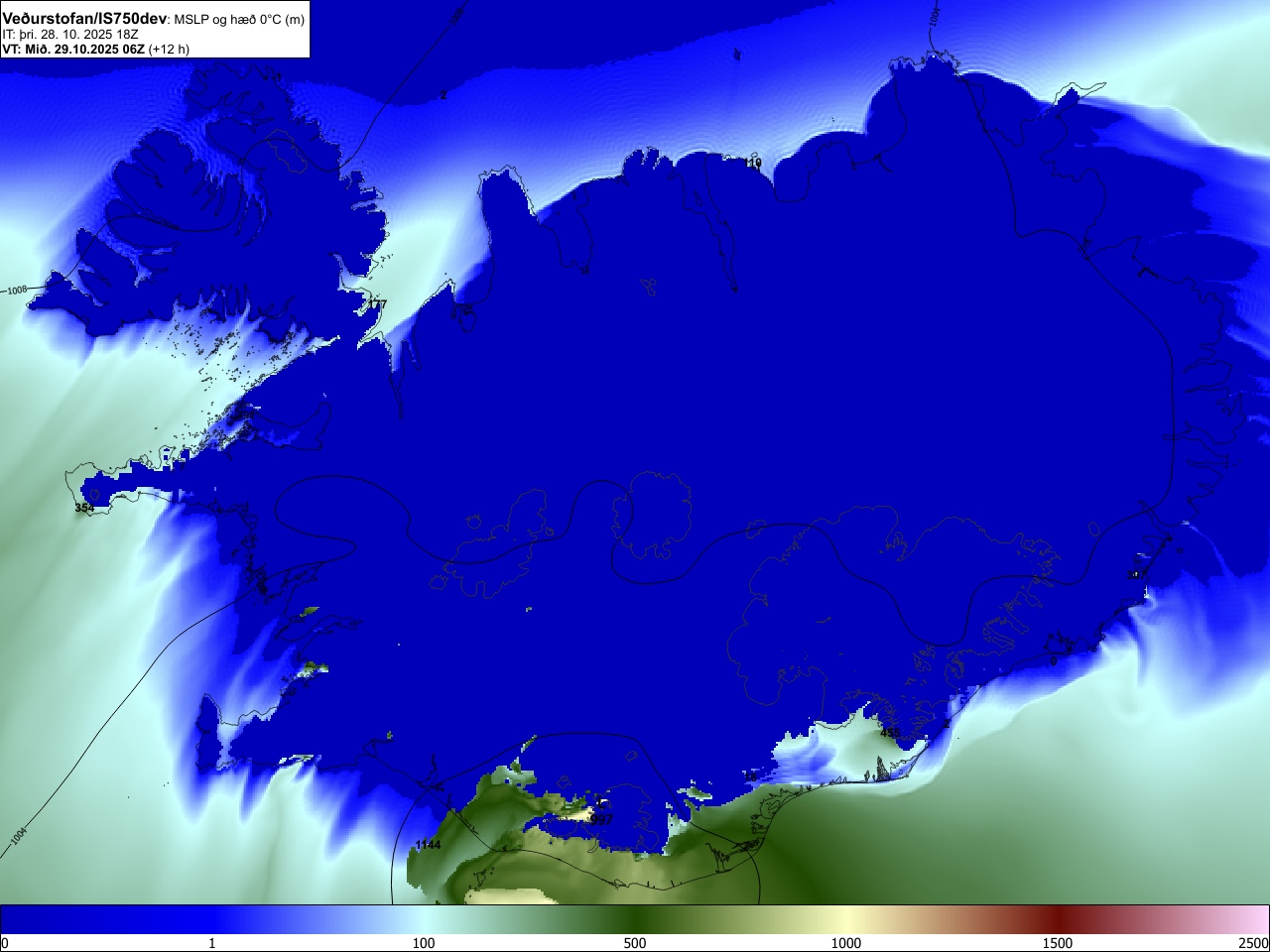Click the 0 tick label on the color scale
This screenshot has height=952, width=1270.
(x=5, y=943)
